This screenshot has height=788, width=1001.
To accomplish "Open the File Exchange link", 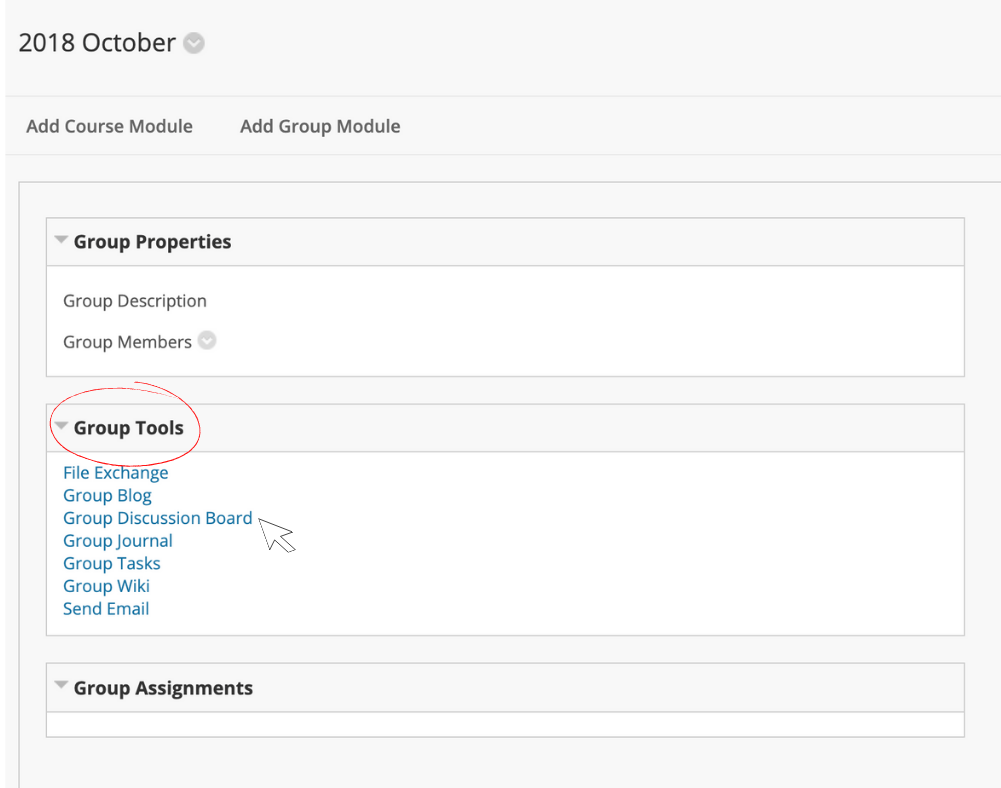I will point(116,473).
